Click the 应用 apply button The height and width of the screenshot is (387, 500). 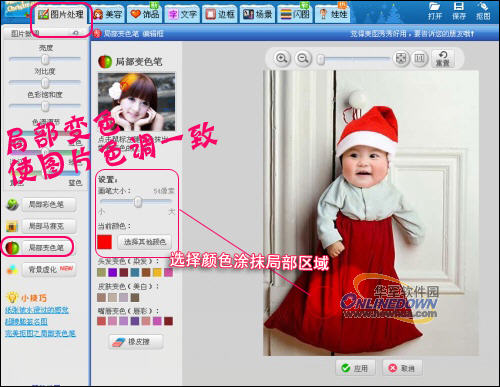[x=355, y=368]
